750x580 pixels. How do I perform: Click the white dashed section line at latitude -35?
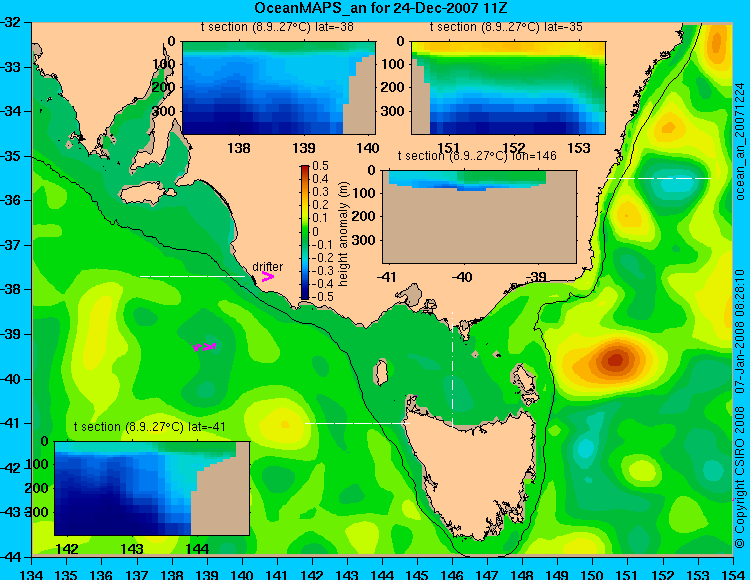click(x=659, y=178)
